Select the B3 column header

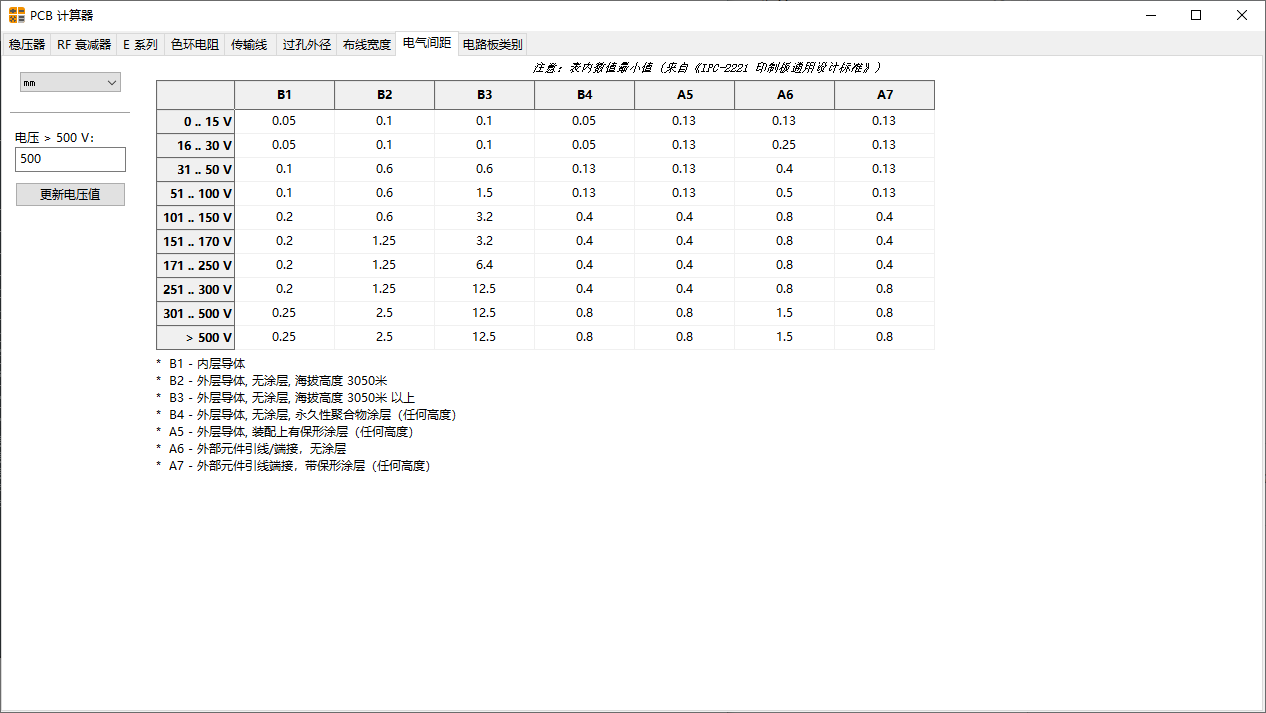tap(485, 95)
